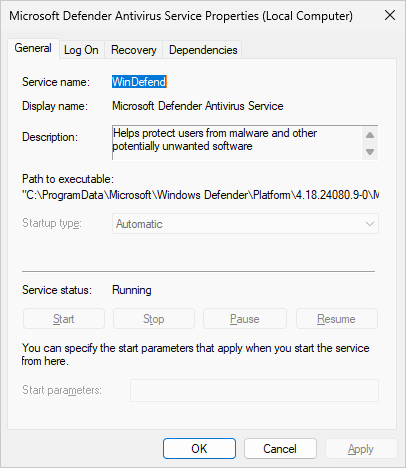This screenshot has height=468, width=406.
Task: Click the Running service status text
Action: pos(132,290)
